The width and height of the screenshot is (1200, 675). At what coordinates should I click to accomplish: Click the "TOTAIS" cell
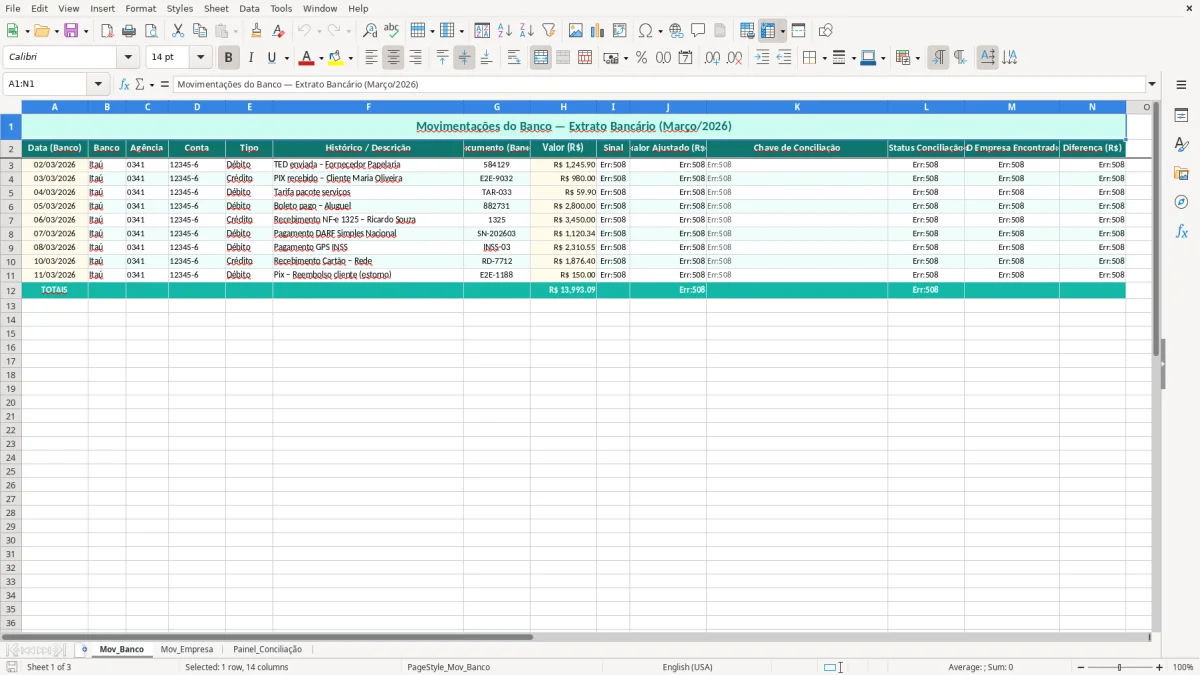pos(54,290)
